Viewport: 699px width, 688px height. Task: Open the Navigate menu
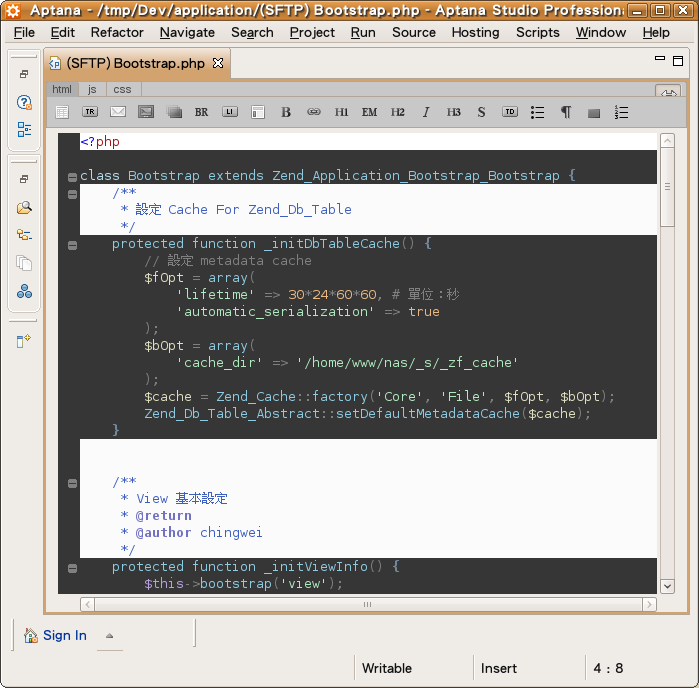[187, 33]
